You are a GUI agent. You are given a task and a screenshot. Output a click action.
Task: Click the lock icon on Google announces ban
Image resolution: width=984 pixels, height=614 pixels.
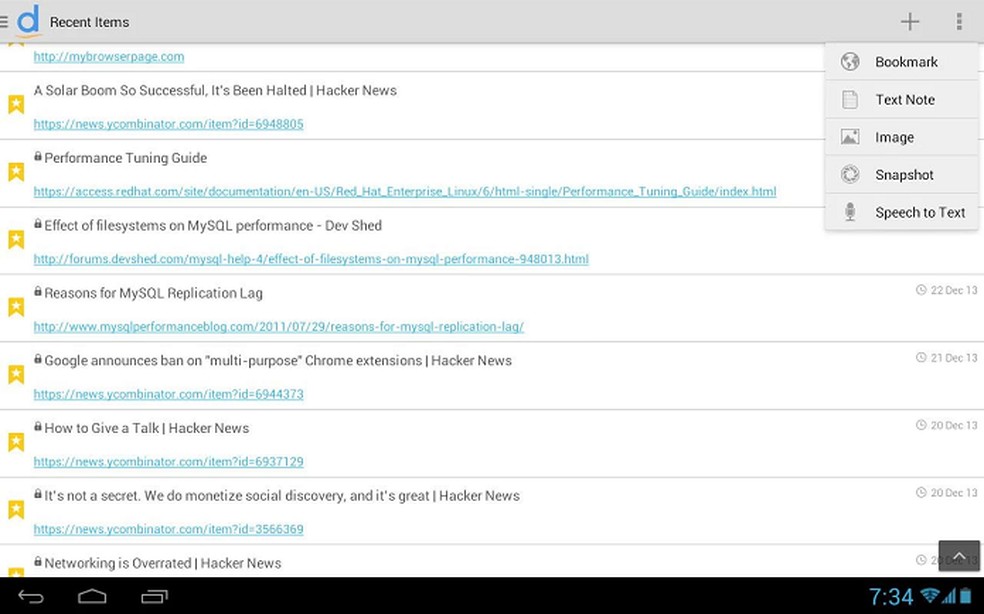tap(38, 359)
